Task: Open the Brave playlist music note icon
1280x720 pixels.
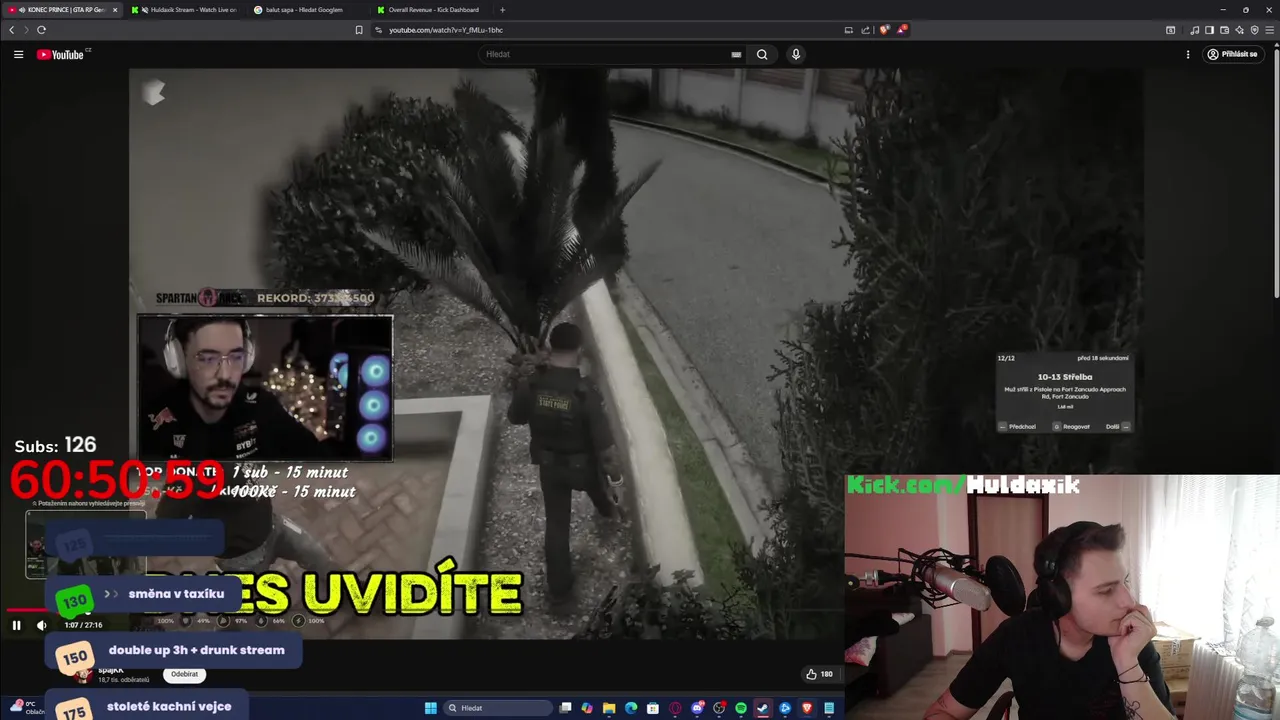Action: (1195, 30)
